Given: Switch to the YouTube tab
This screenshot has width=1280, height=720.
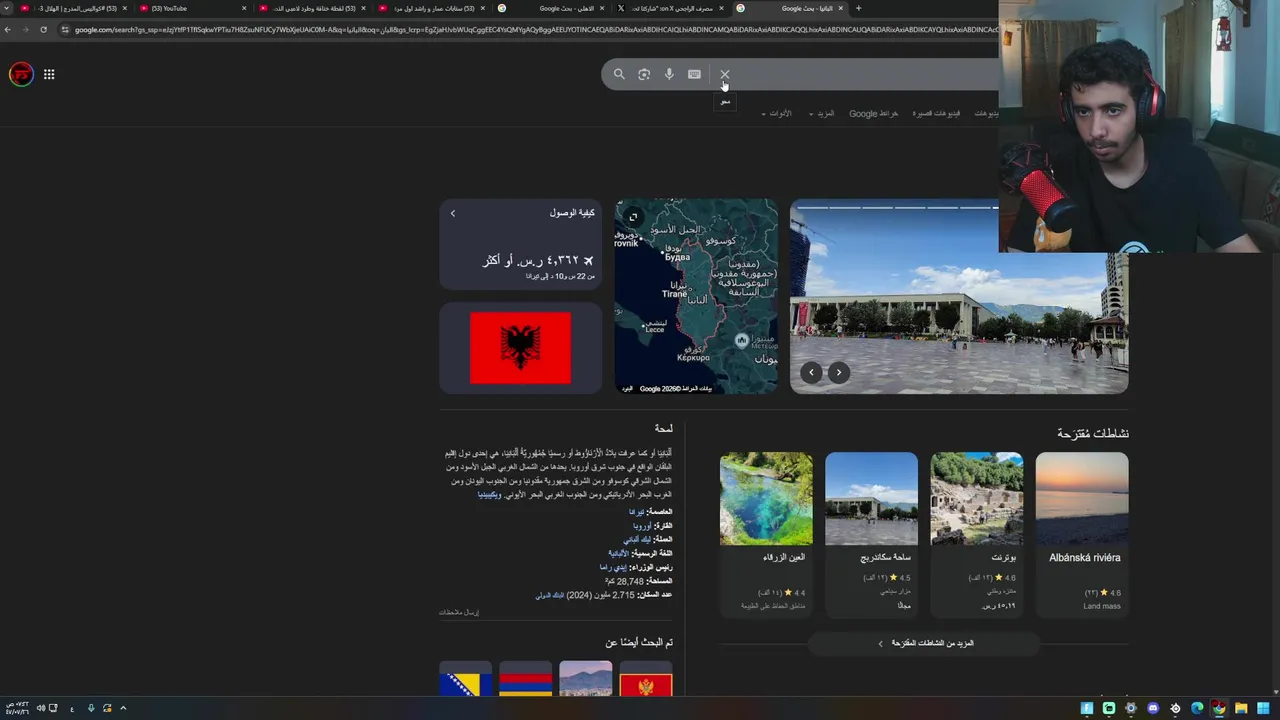Looking at the screenshot, I should pos(193,8).
